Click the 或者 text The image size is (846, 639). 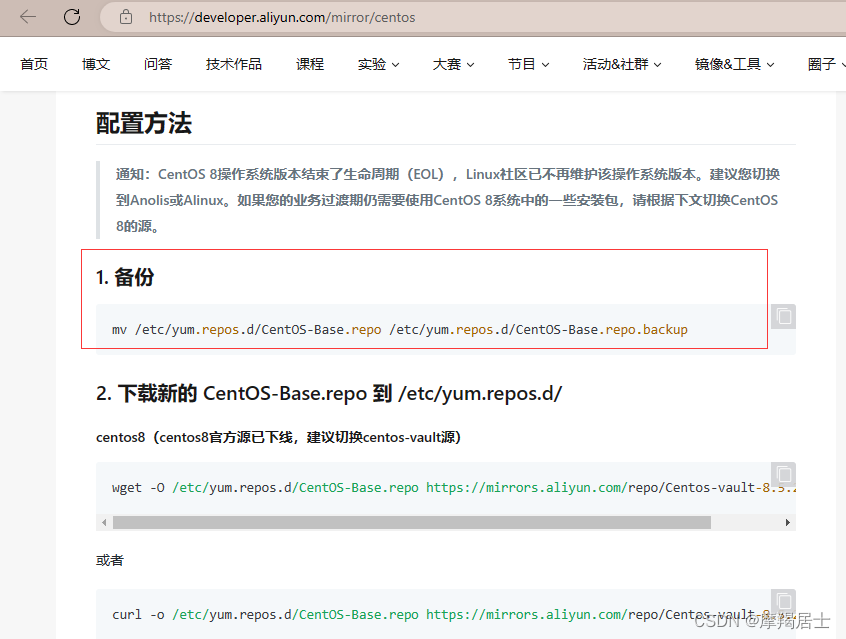(110, 560)
